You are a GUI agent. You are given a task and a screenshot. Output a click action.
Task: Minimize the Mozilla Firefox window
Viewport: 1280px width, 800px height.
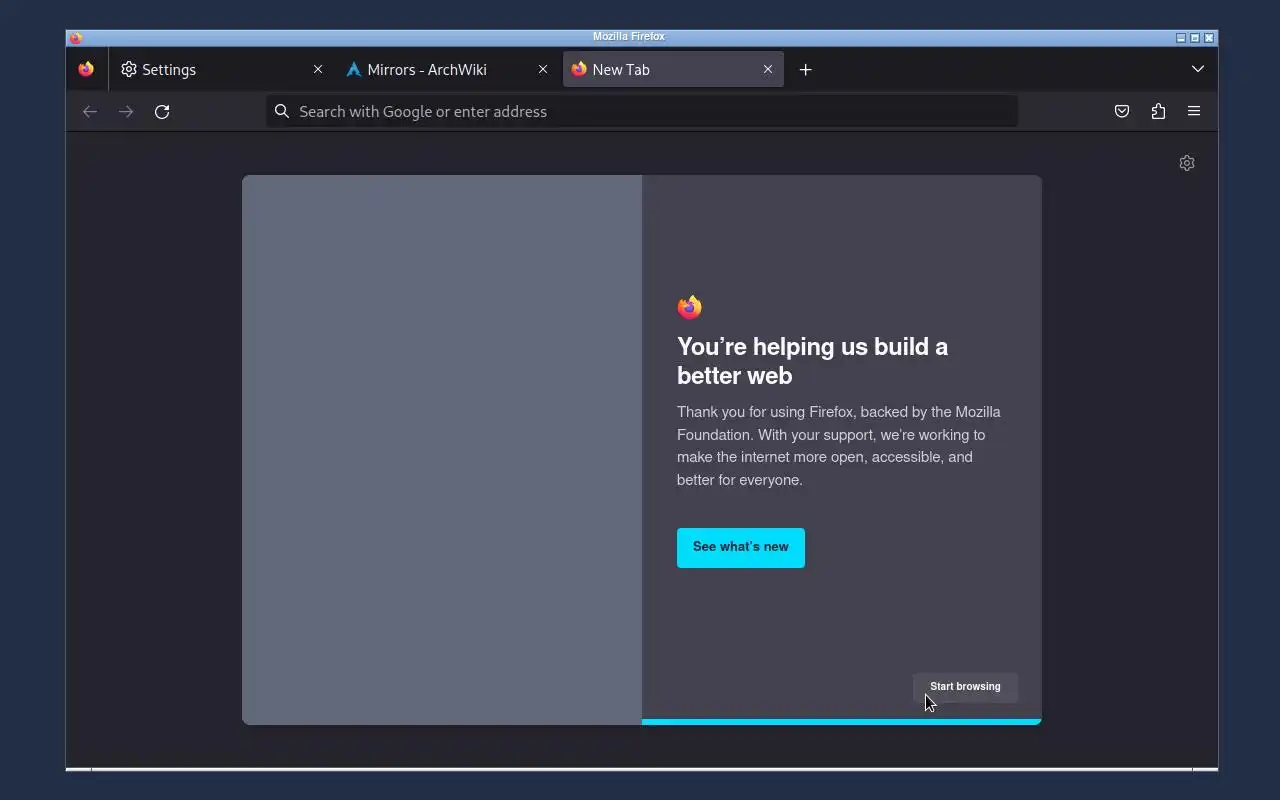point(1181,38)
